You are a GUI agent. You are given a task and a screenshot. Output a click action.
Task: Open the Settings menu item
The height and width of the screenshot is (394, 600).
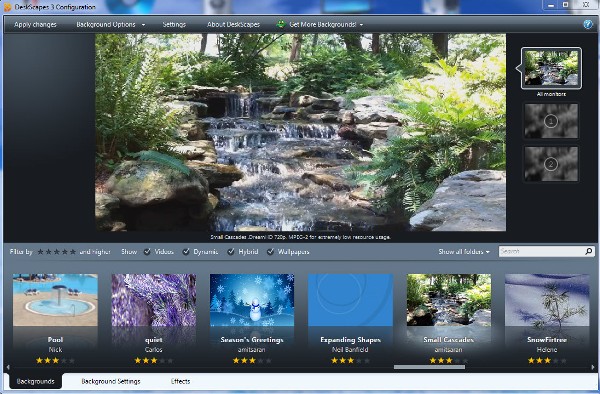pyautogui.click(x=174, y=24)
